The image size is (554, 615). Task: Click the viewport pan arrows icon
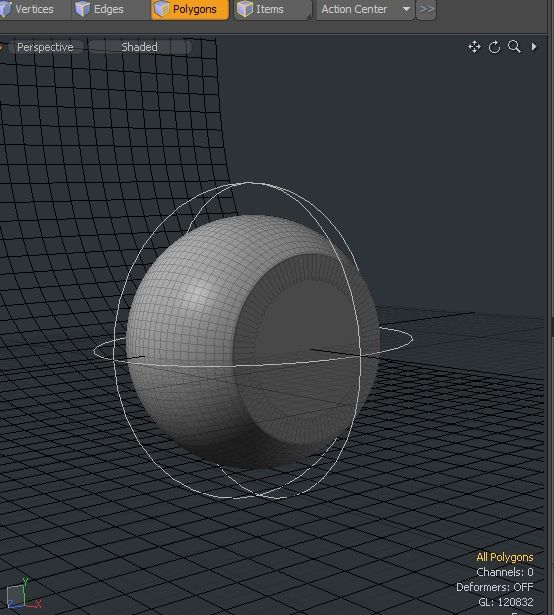click(x=474, y=47)
